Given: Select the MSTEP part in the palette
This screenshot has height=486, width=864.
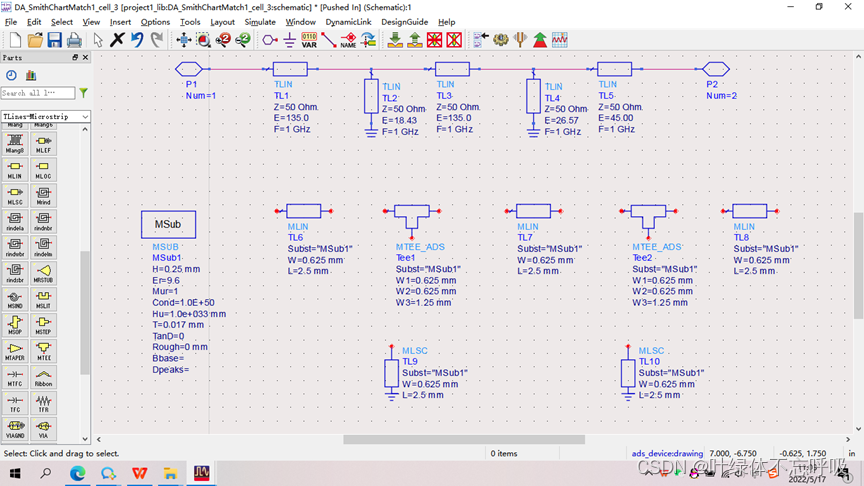Looking at the screenshot, I should coord(43,324).
